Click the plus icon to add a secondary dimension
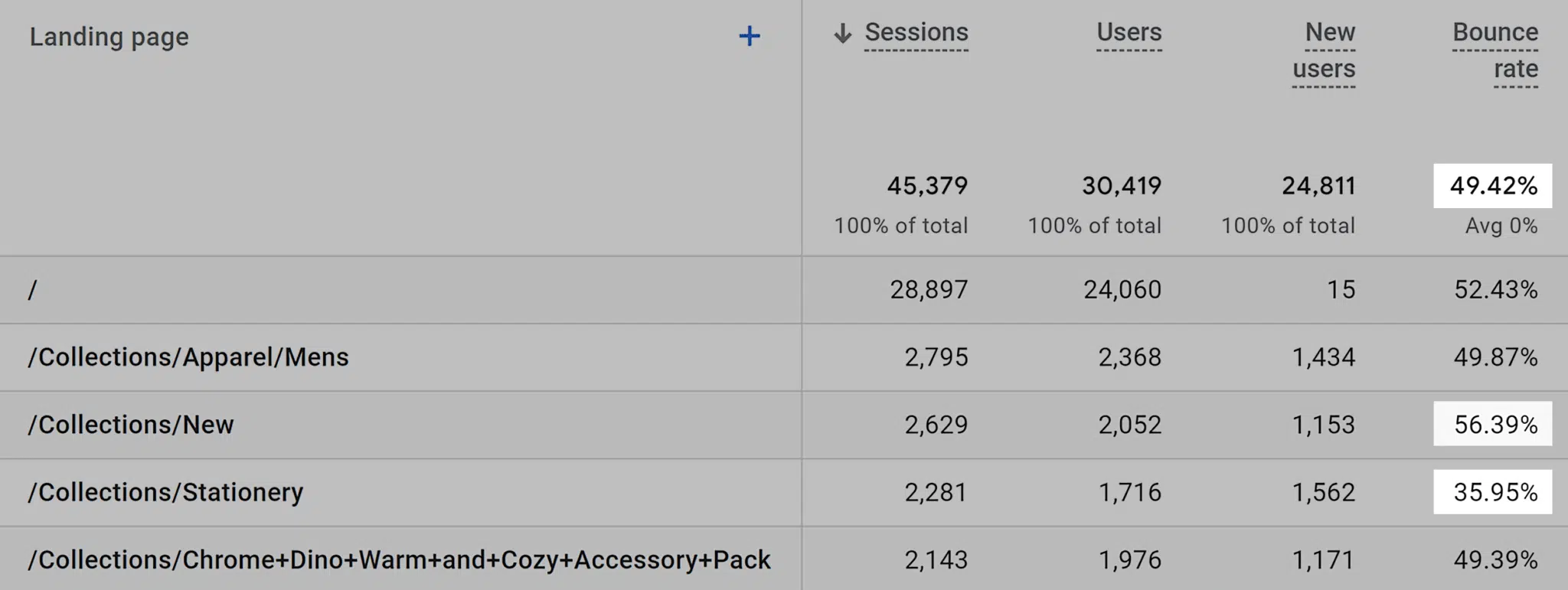 pos(750,35)
